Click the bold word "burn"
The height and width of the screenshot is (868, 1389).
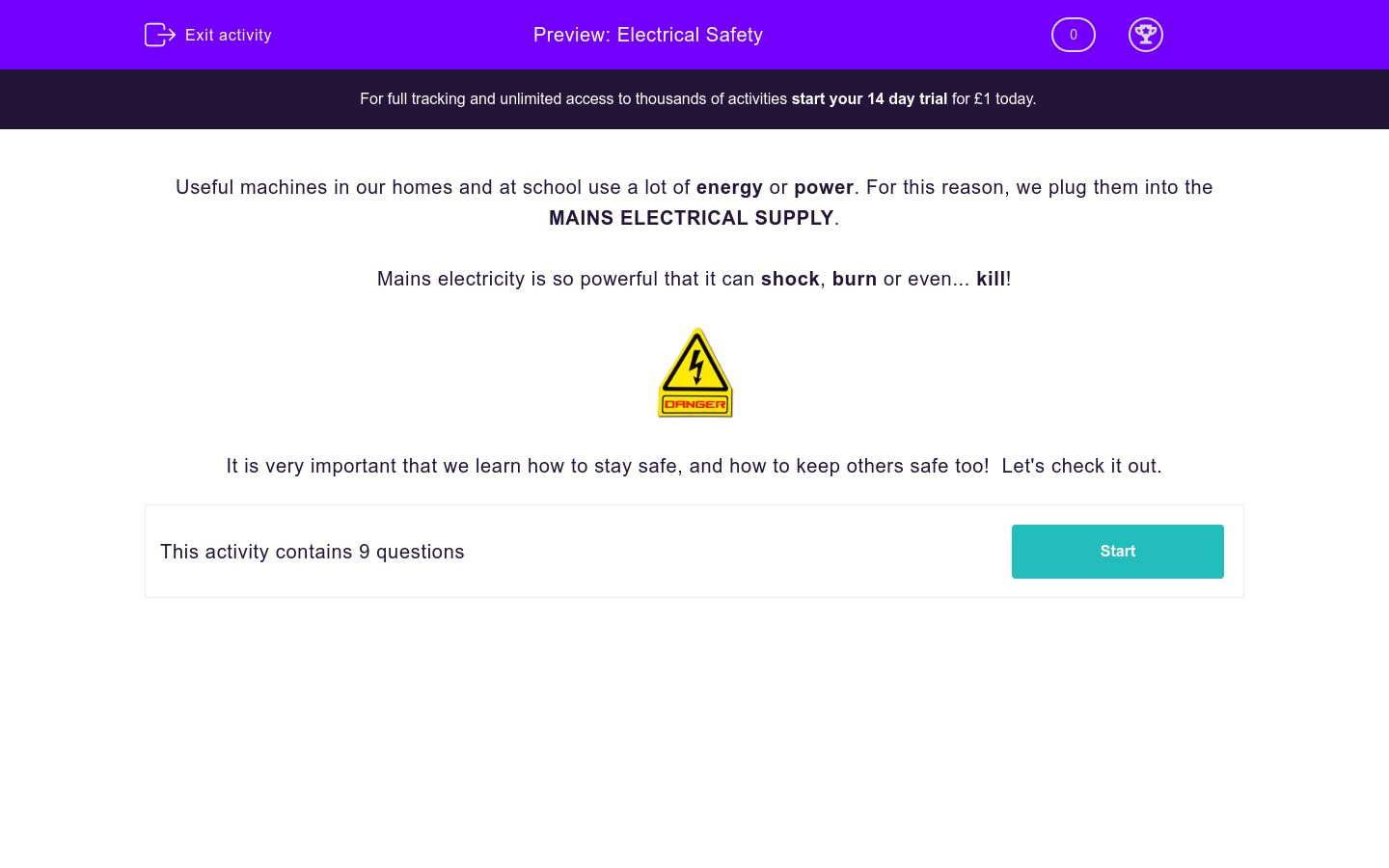(855, 279)
